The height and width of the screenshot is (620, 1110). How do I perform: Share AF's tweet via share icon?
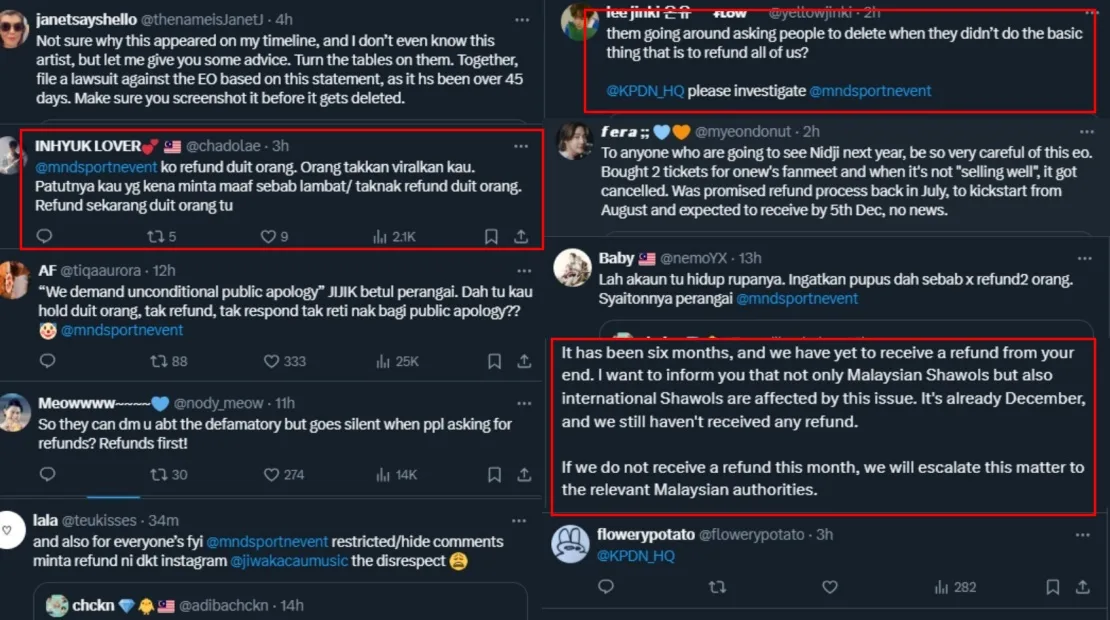522,361
